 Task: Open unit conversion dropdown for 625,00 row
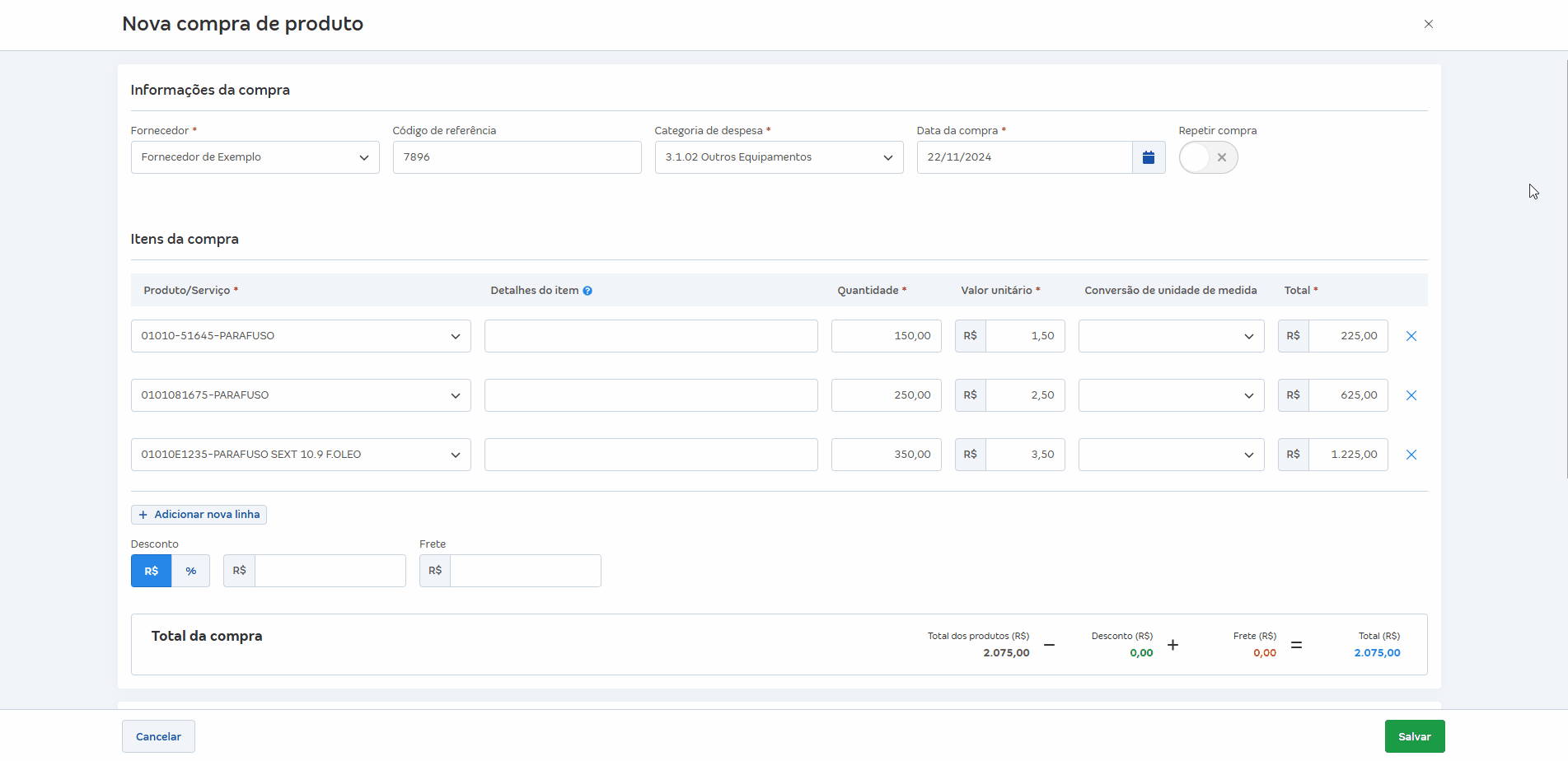pyautogui.click(x=1171, y=395)
